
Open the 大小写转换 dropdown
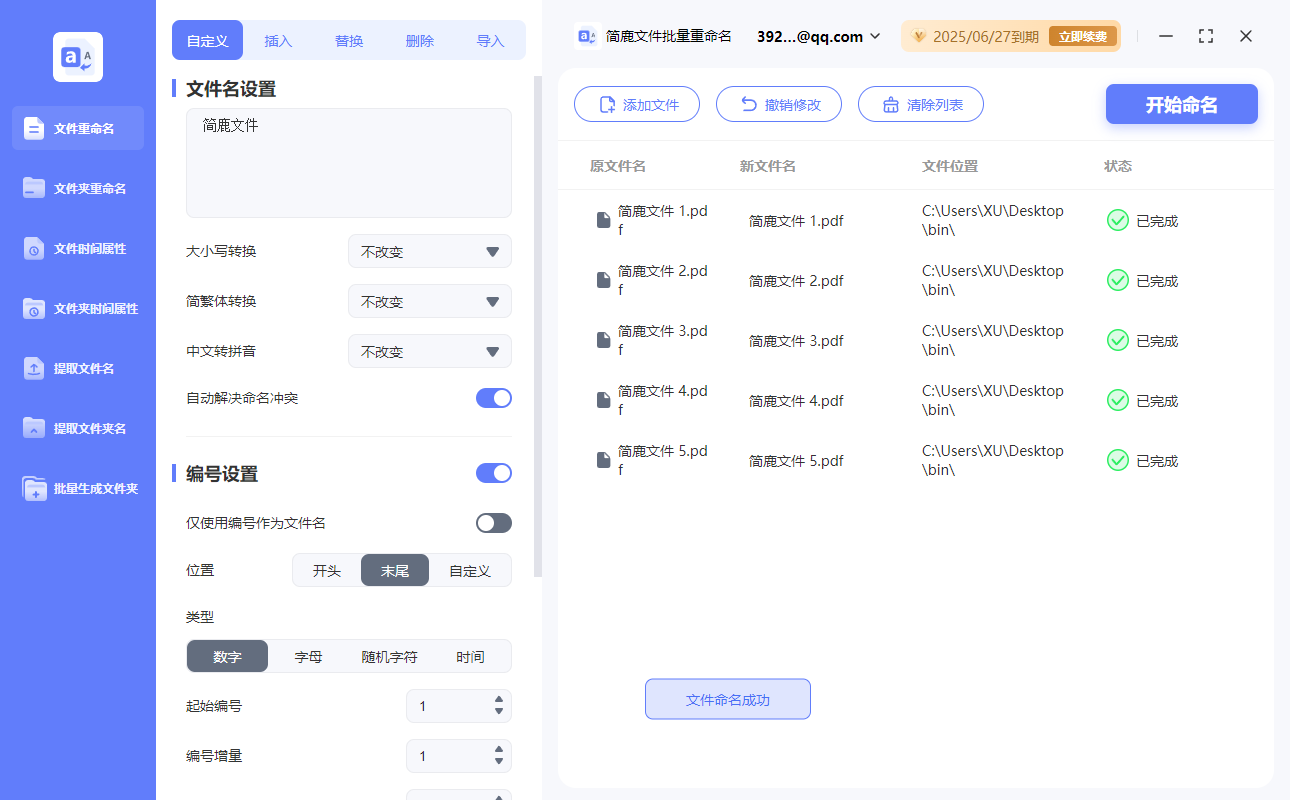tap(429, 251)
